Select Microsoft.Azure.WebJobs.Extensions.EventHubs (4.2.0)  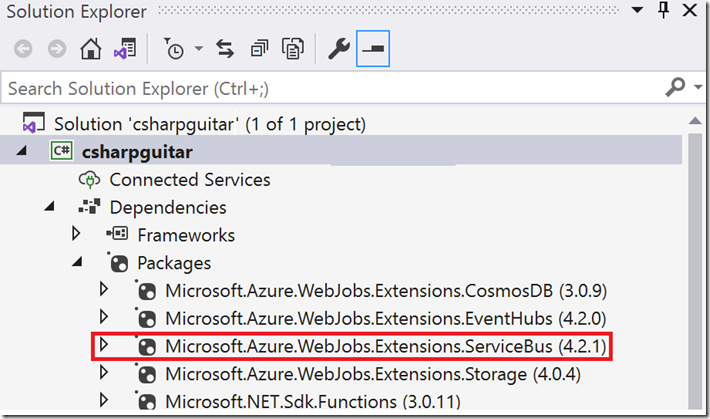pyautogui.click(x=386, y=318)
